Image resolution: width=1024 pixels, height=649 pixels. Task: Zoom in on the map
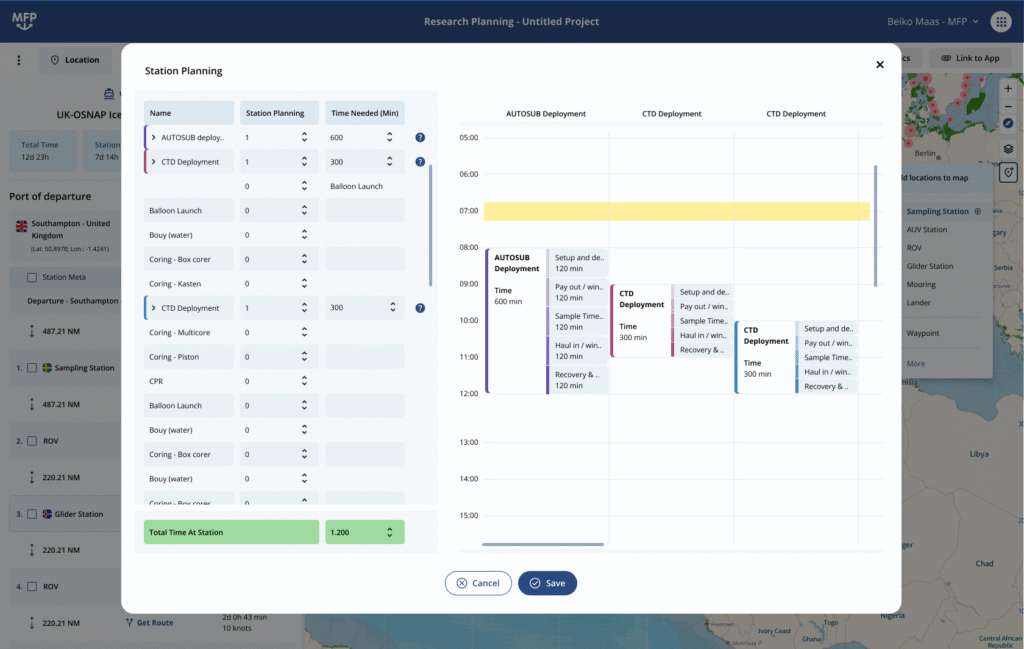tap(1008, 90)
